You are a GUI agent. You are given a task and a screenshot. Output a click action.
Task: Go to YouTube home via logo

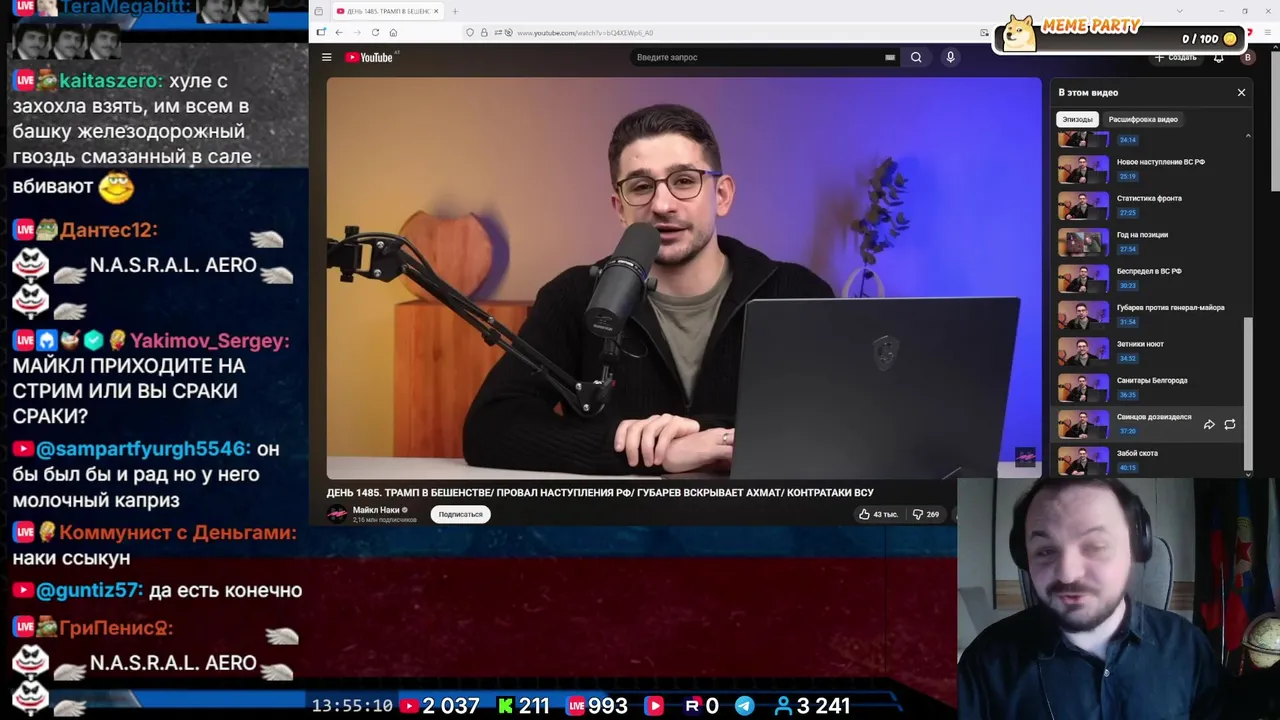coord(369,57)
